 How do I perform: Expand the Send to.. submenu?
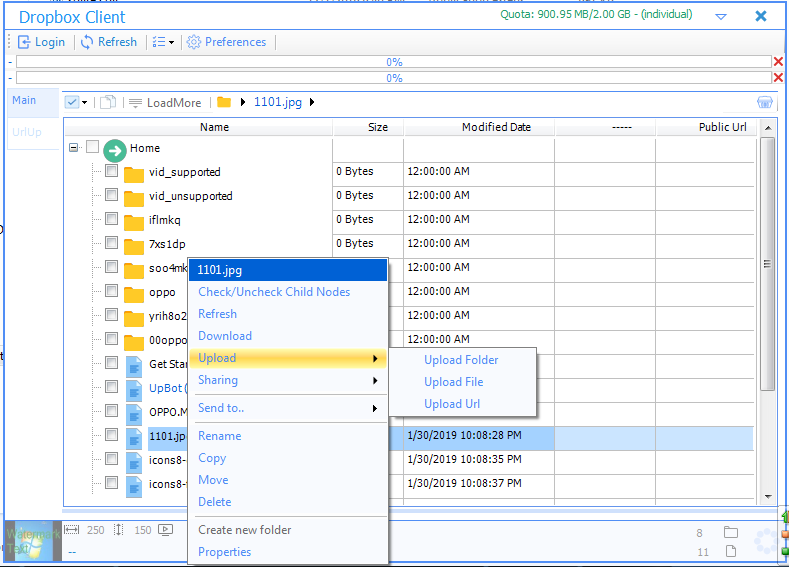click(x=288, y=408)
